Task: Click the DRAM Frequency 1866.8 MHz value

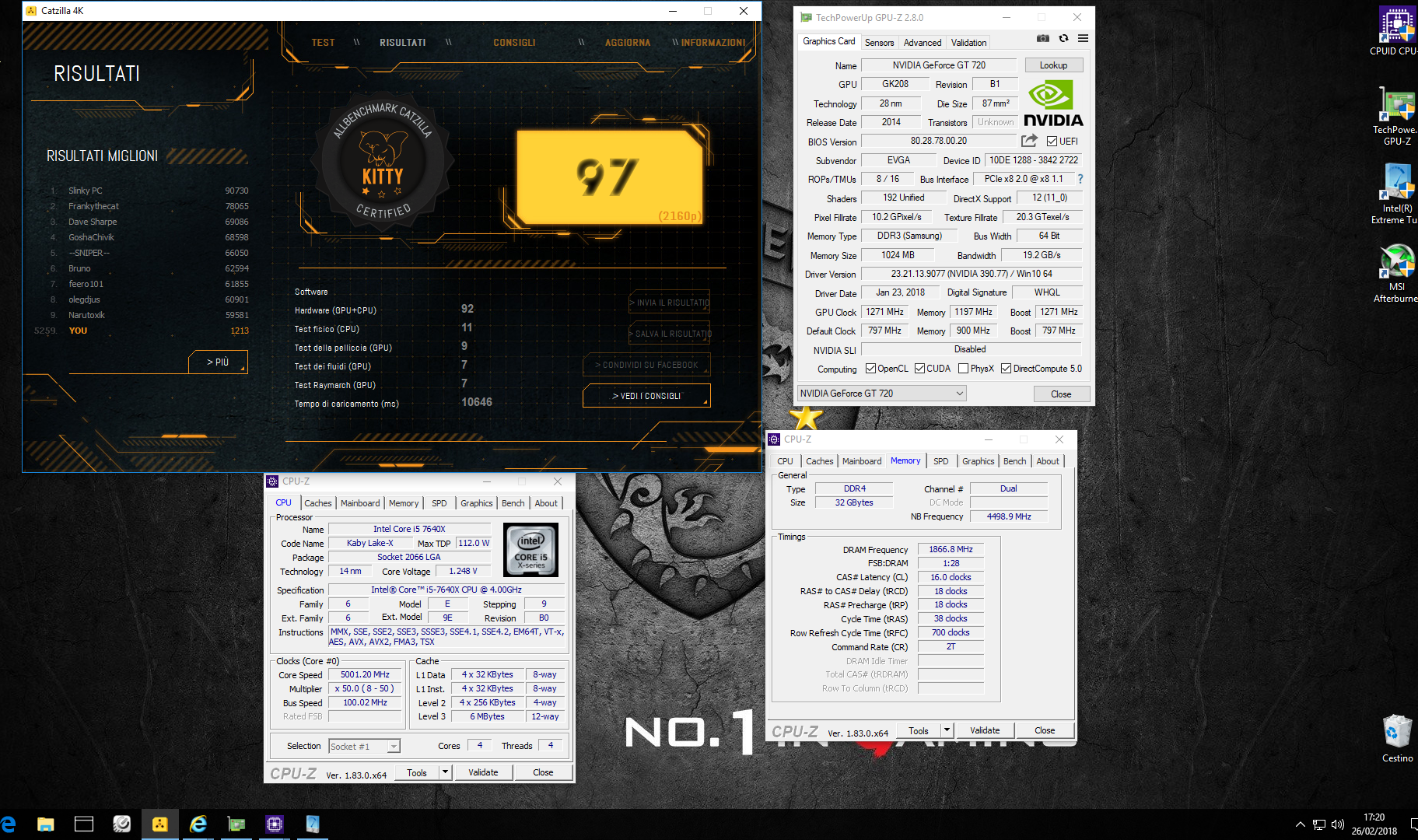Action: 951,549
